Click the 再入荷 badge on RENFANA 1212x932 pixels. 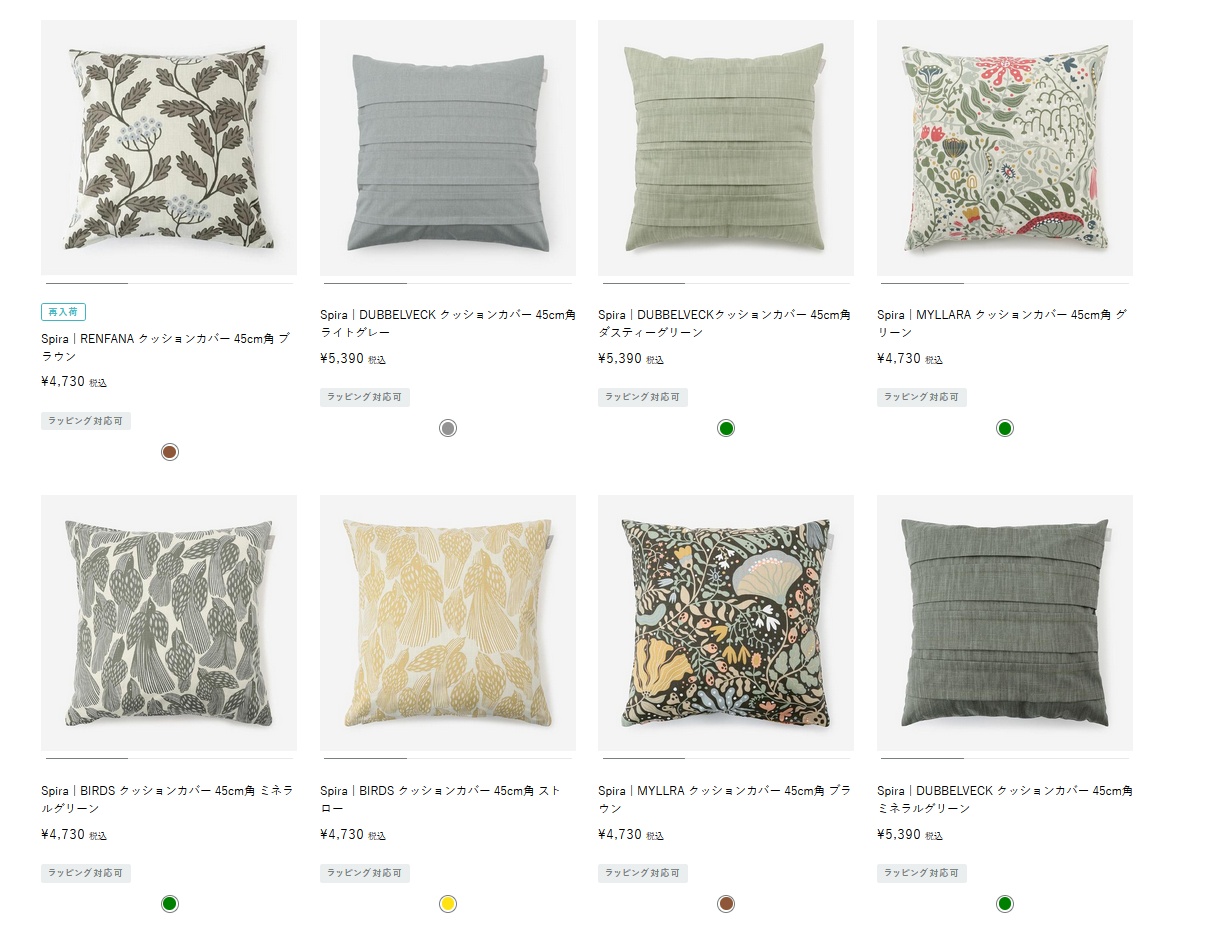point(63,312)
